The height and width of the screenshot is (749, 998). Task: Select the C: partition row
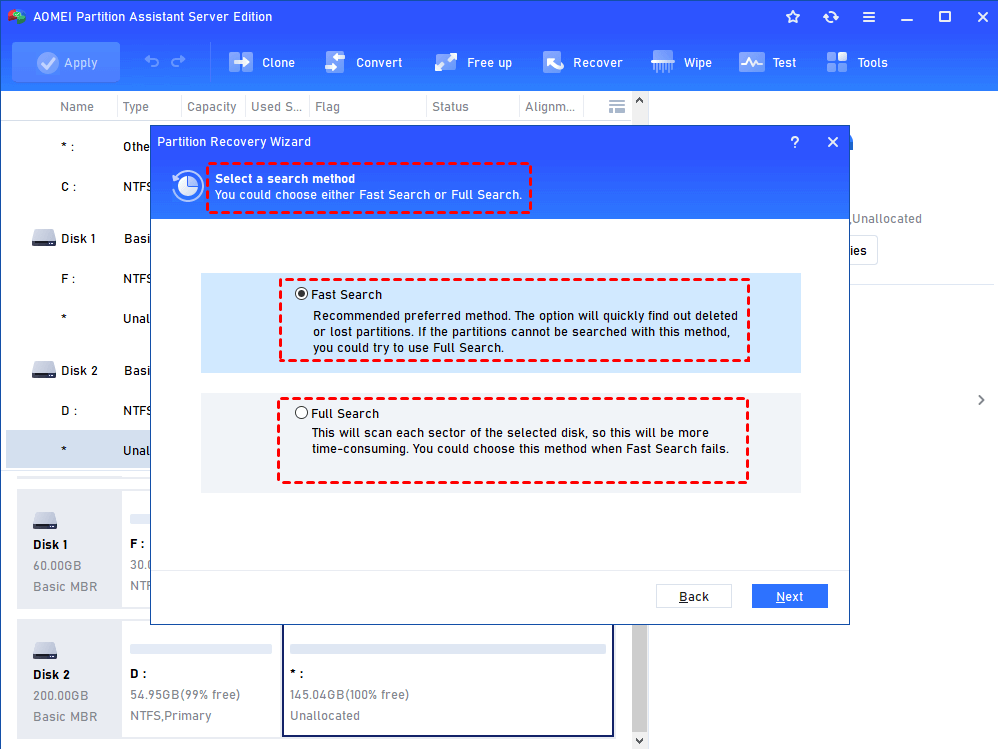[x=78, y=186]
